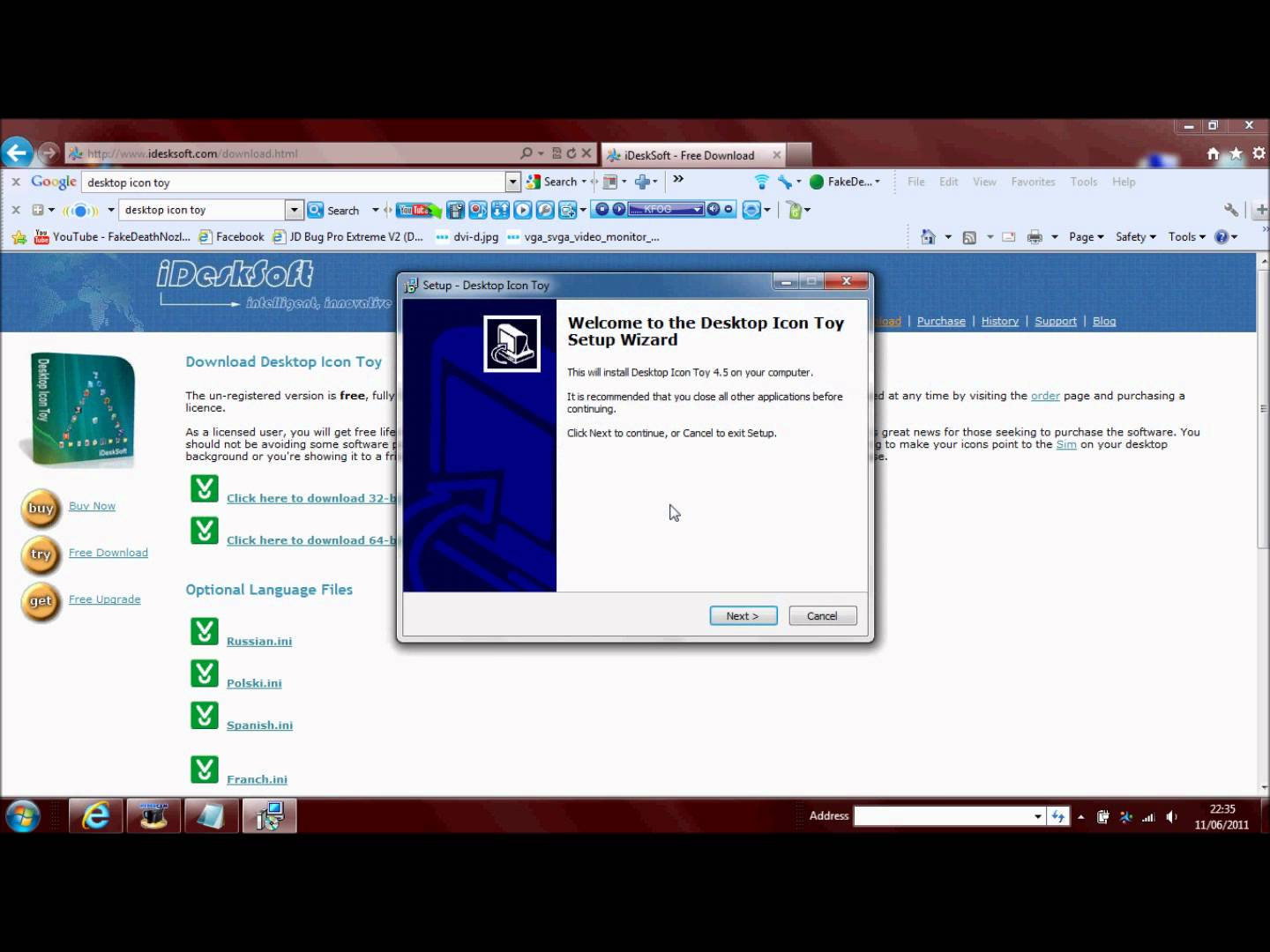Viewport: 1270px width, 952px height.
Task: Click the Google toolbar Search button
Action: coord(553,182)
